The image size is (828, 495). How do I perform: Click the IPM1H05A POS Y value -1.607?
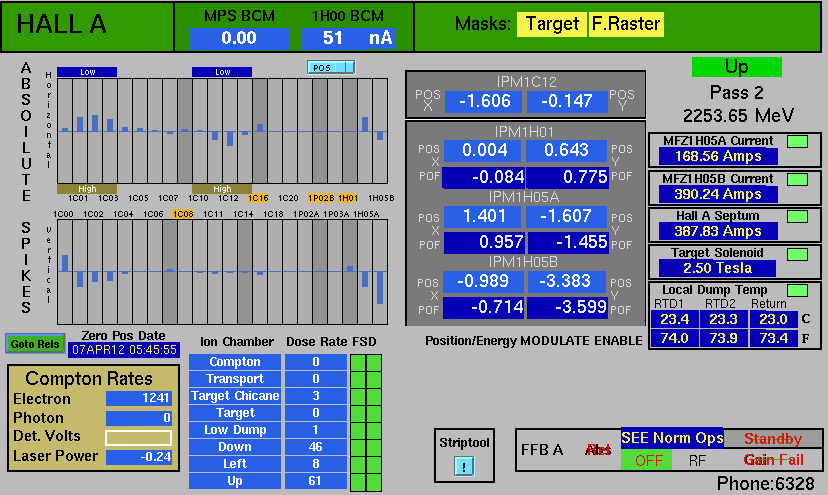[566, 216]
